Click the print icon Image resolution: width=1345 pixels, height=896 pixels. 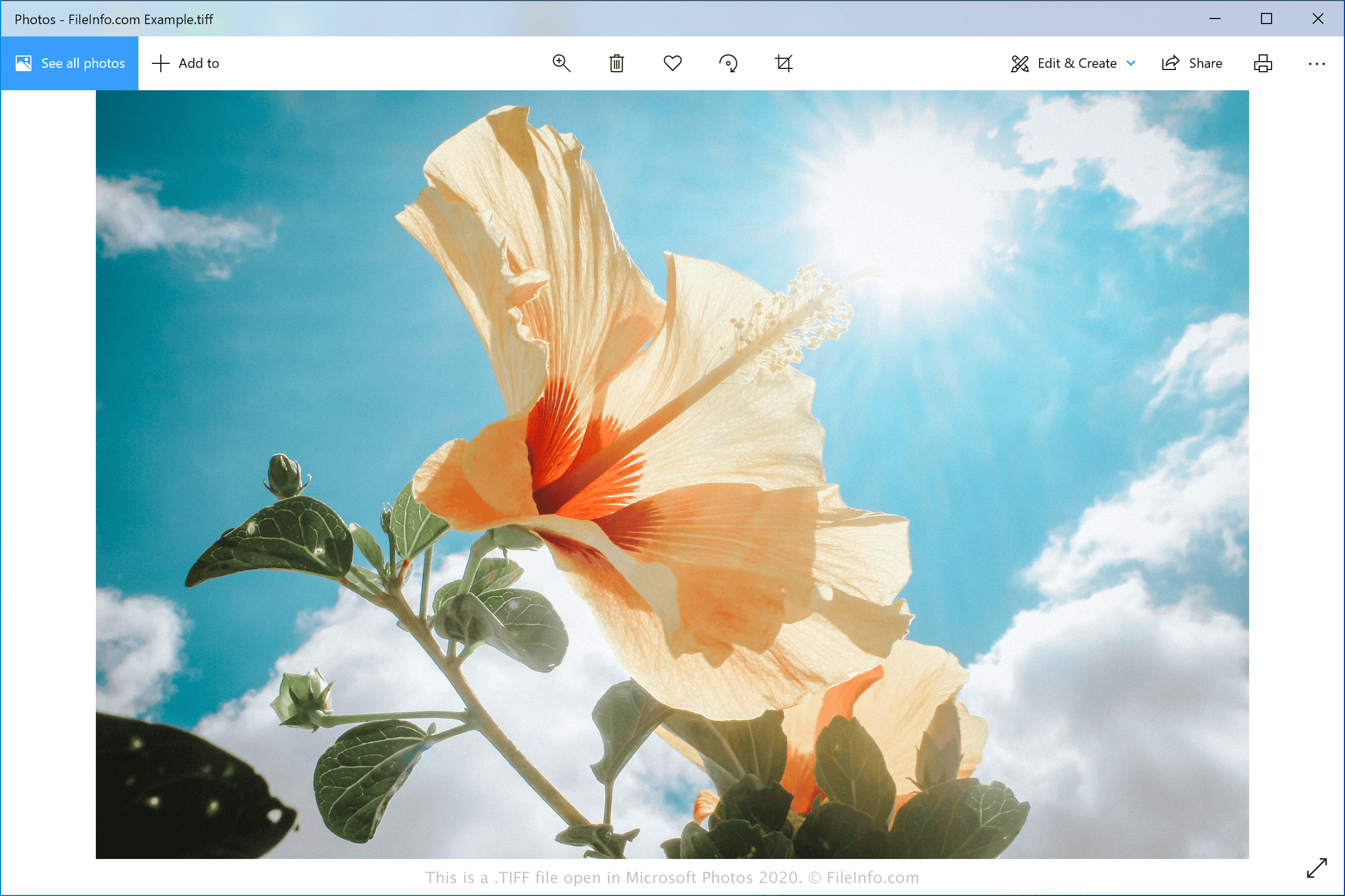tap(1263, 63)
